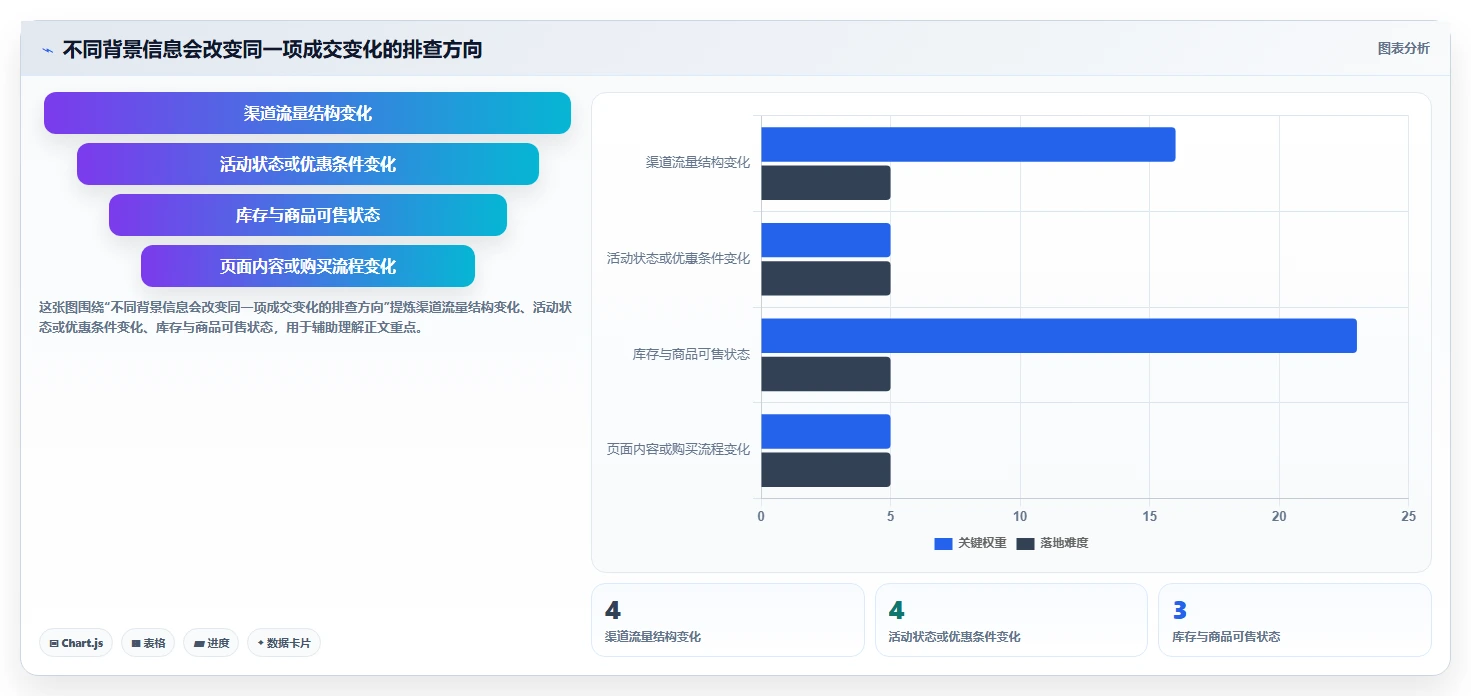The image size is (1471, 696).
Task: Click the 表格 tag chip
Action: [148, 643]
